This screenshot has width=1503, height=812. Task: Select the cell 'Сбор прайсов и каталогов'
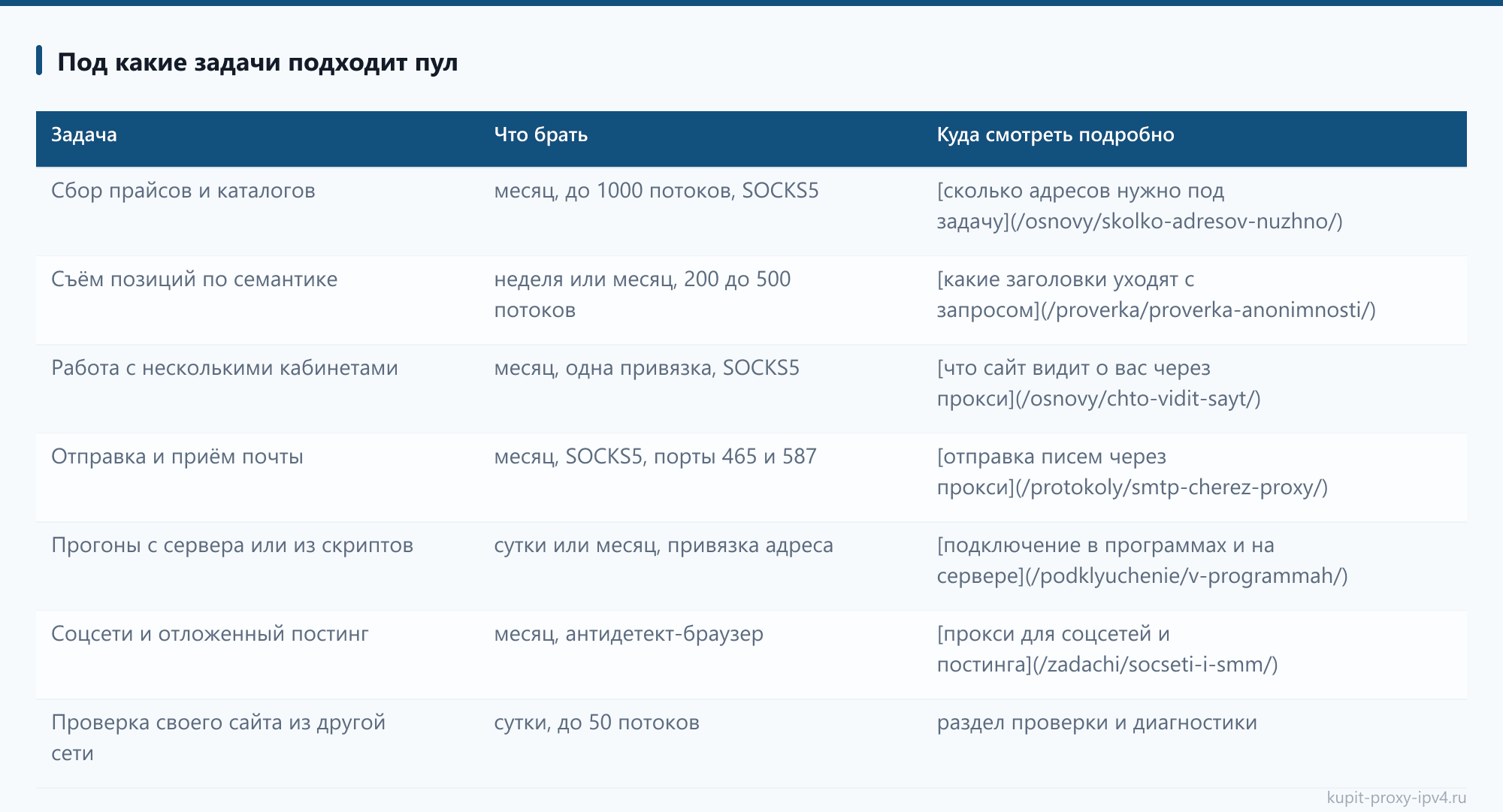pos(257,211)
